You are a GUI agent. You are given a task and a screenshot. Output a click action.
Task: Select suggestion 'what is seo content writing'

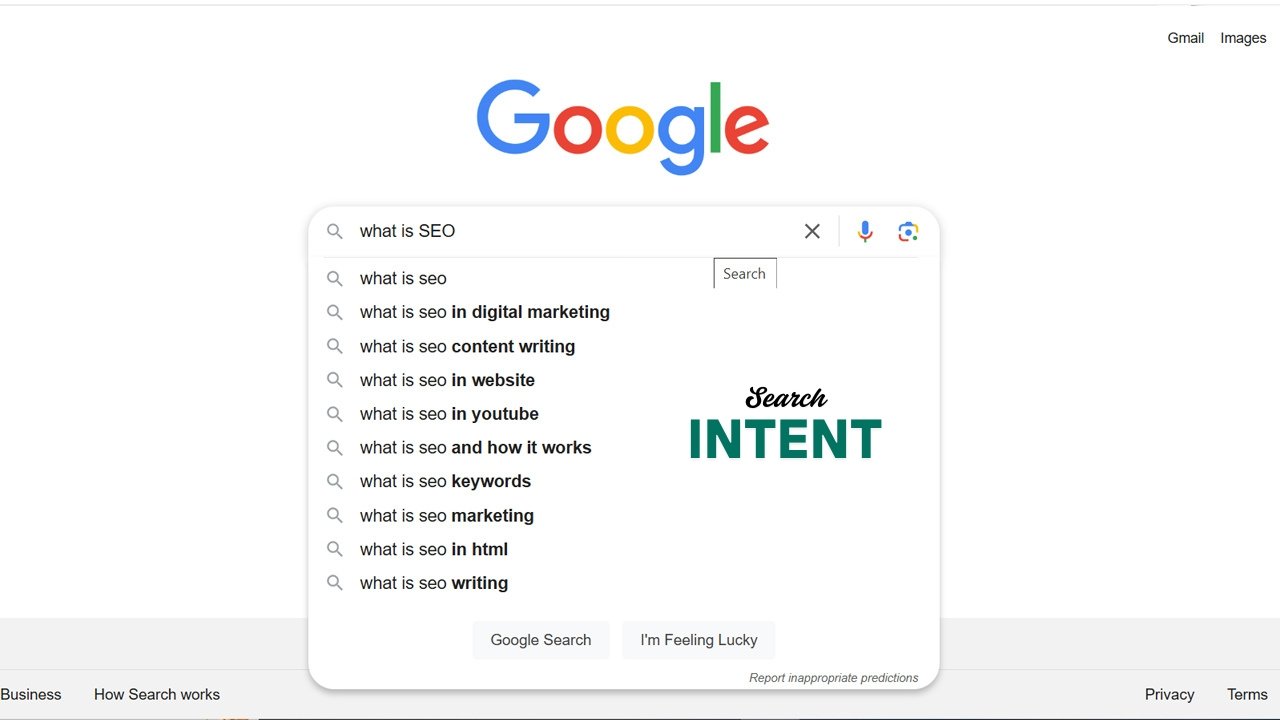[467, 346]
